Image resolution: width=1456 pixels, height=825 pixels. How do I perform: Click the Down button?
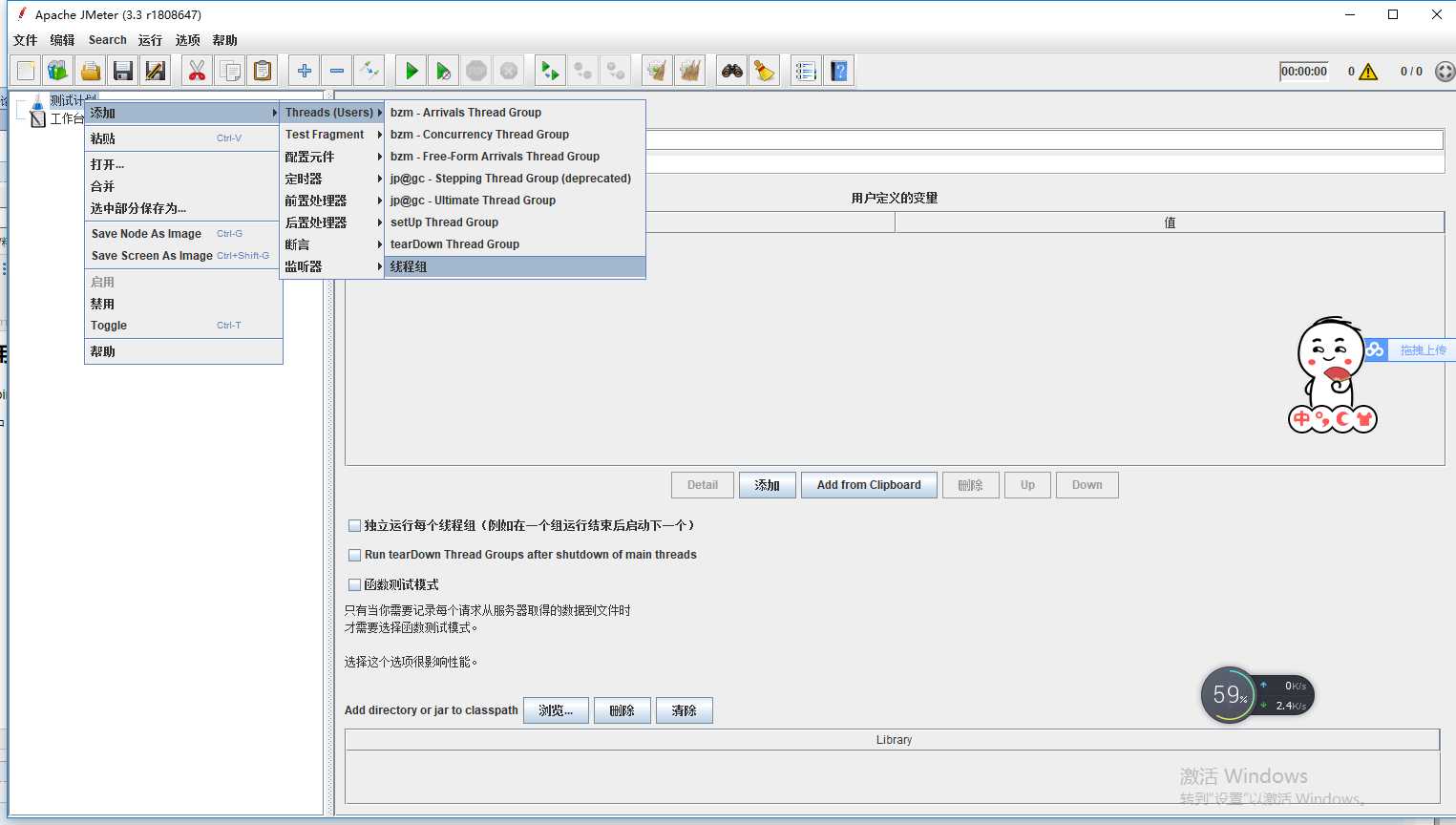tap(1087, 485)
